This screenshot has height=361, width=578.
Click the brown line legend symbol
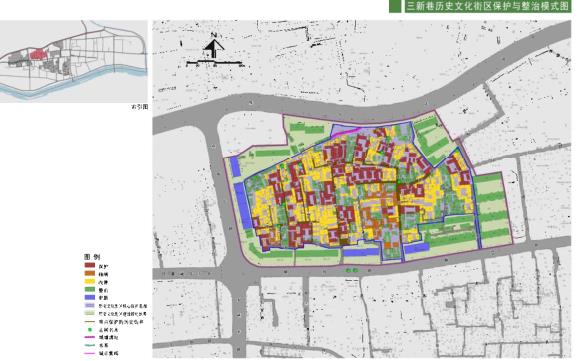click(90, 322)
